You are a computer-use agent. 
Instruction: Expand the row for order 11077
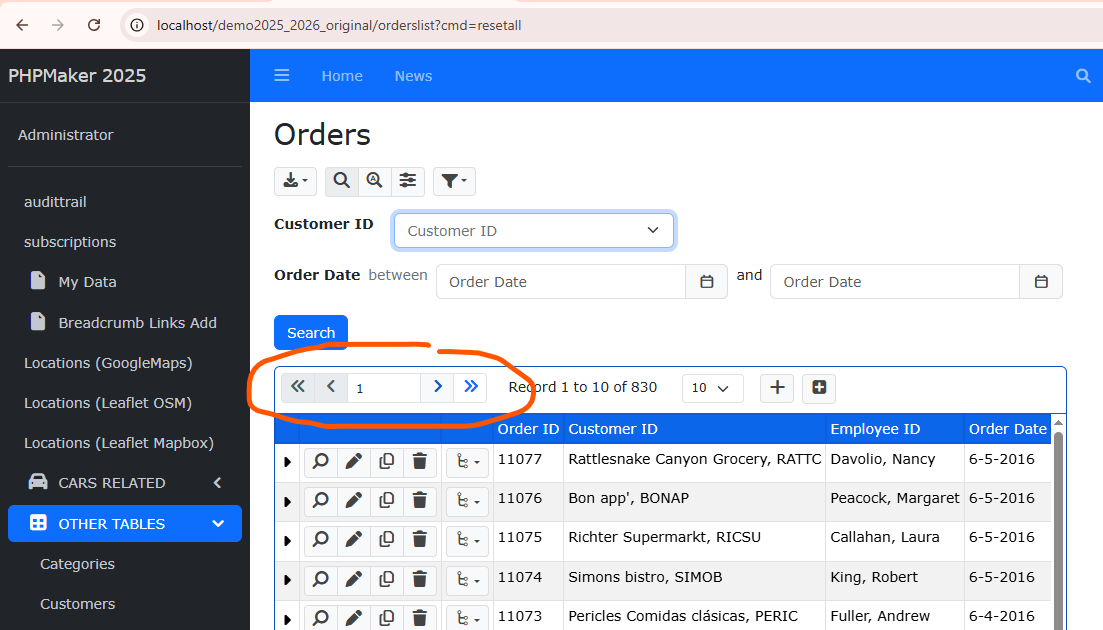tap(288, 462)
